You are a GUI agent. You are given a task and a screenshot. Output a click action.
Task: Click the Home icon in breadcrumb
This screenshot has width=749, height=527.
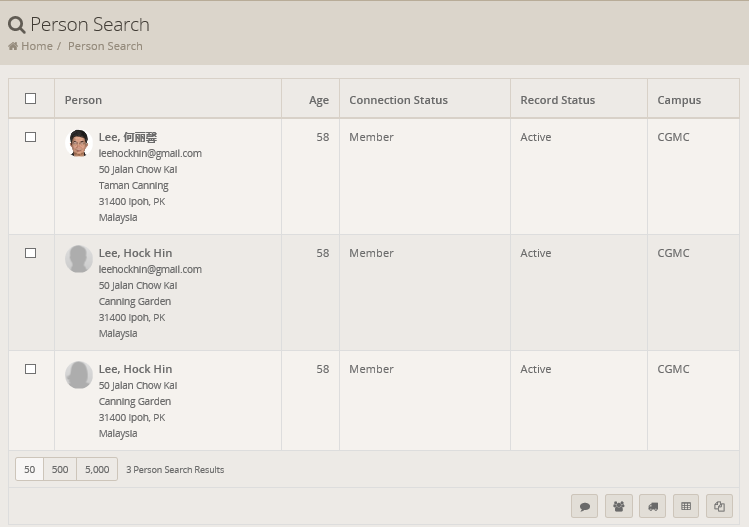[13, 46]
